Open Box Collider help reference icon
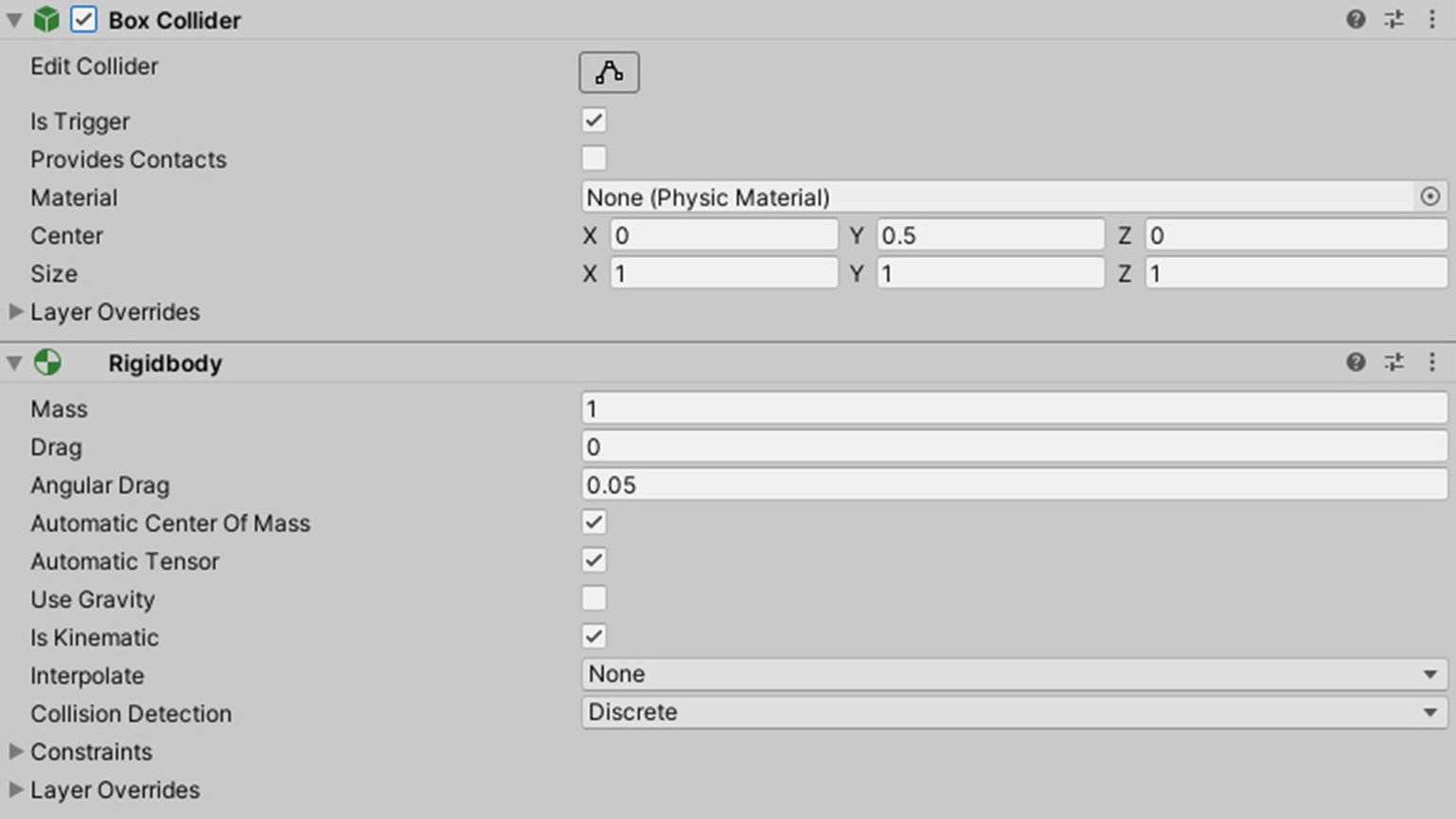The image size is (1456, 819). tap(1355, 20)
